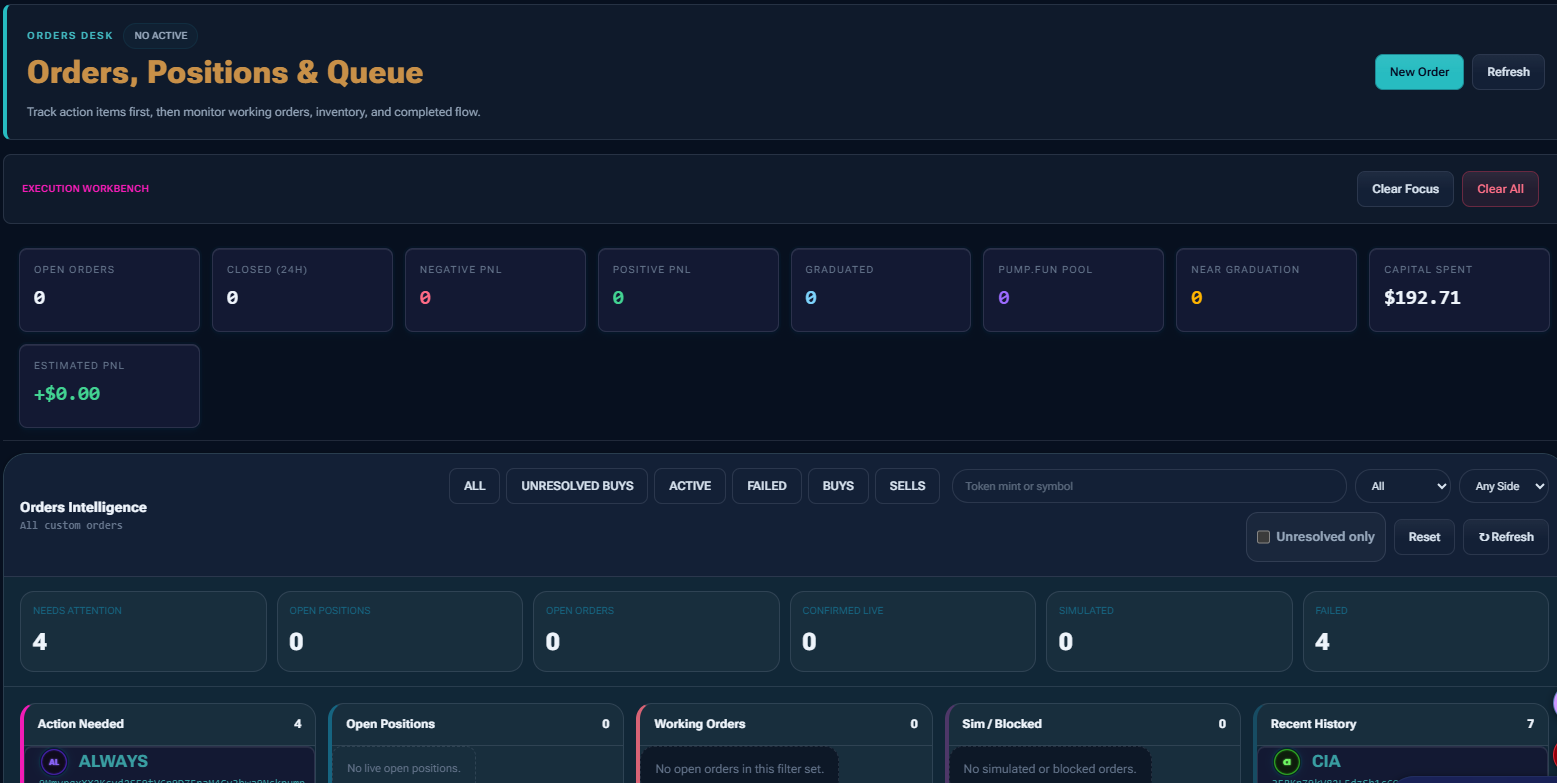The height and width of the screenshot is (783, 1557).
Task: Select the Graduated stat card
Action: 881,290
